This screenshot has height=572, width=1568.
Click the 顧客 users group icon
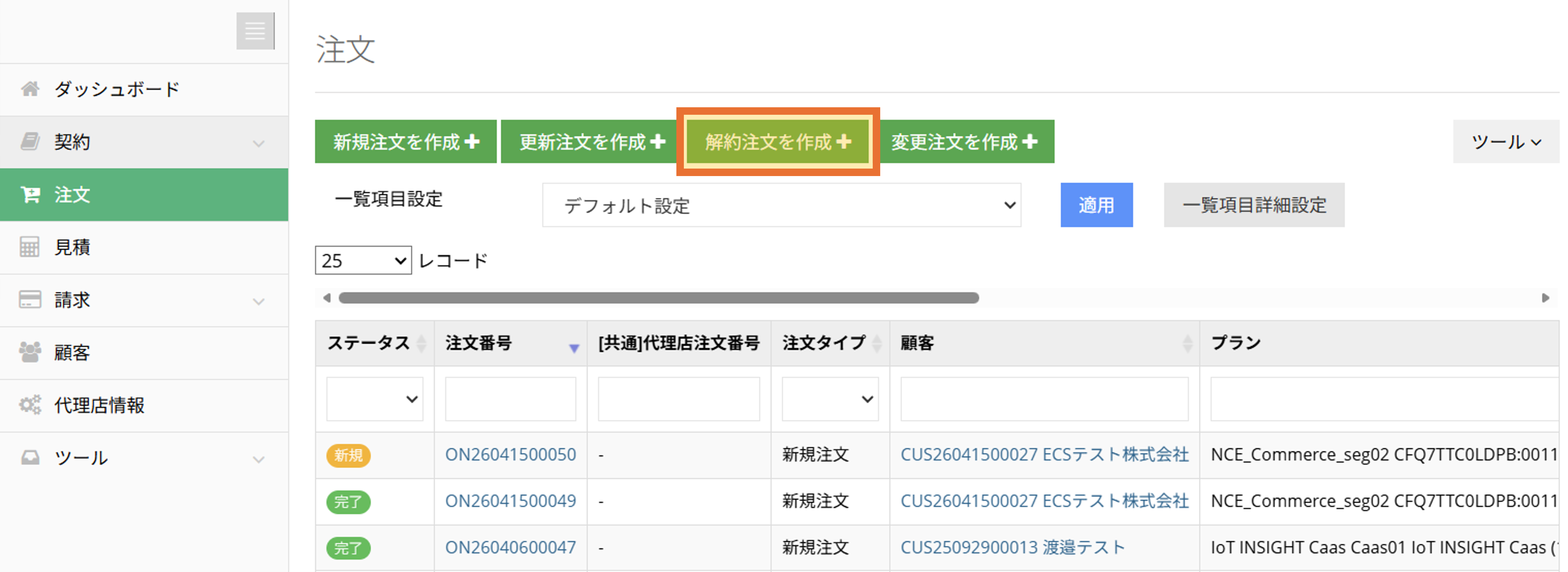30,352
